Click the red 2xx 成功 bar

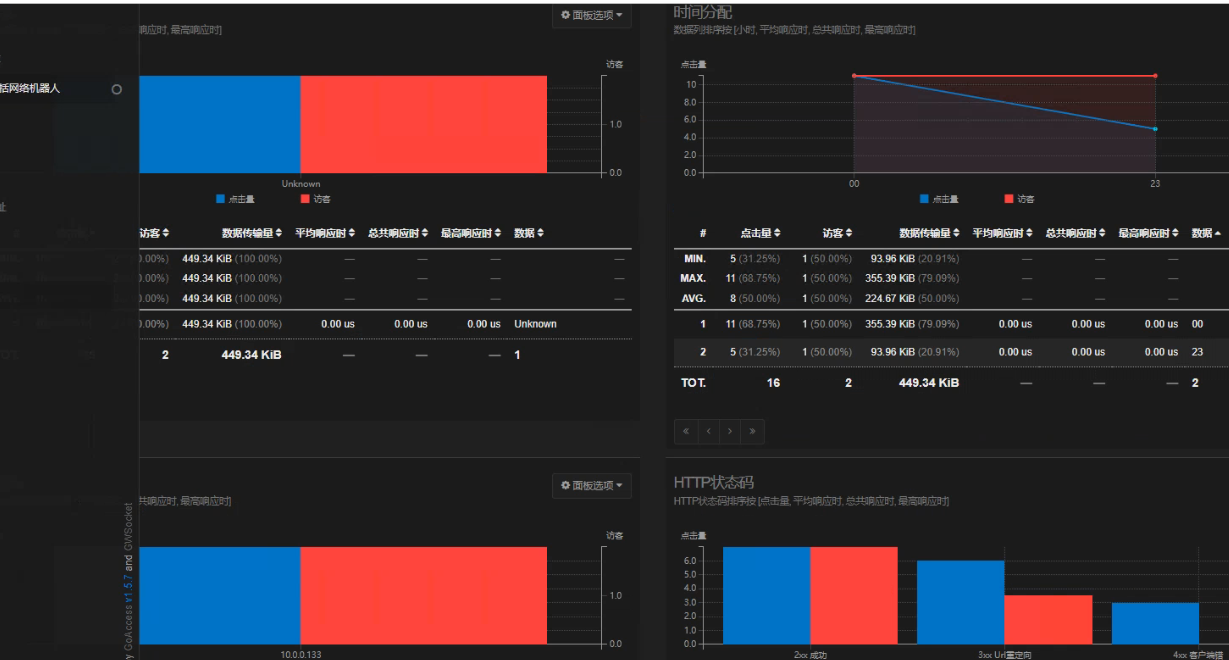[854, 595]
